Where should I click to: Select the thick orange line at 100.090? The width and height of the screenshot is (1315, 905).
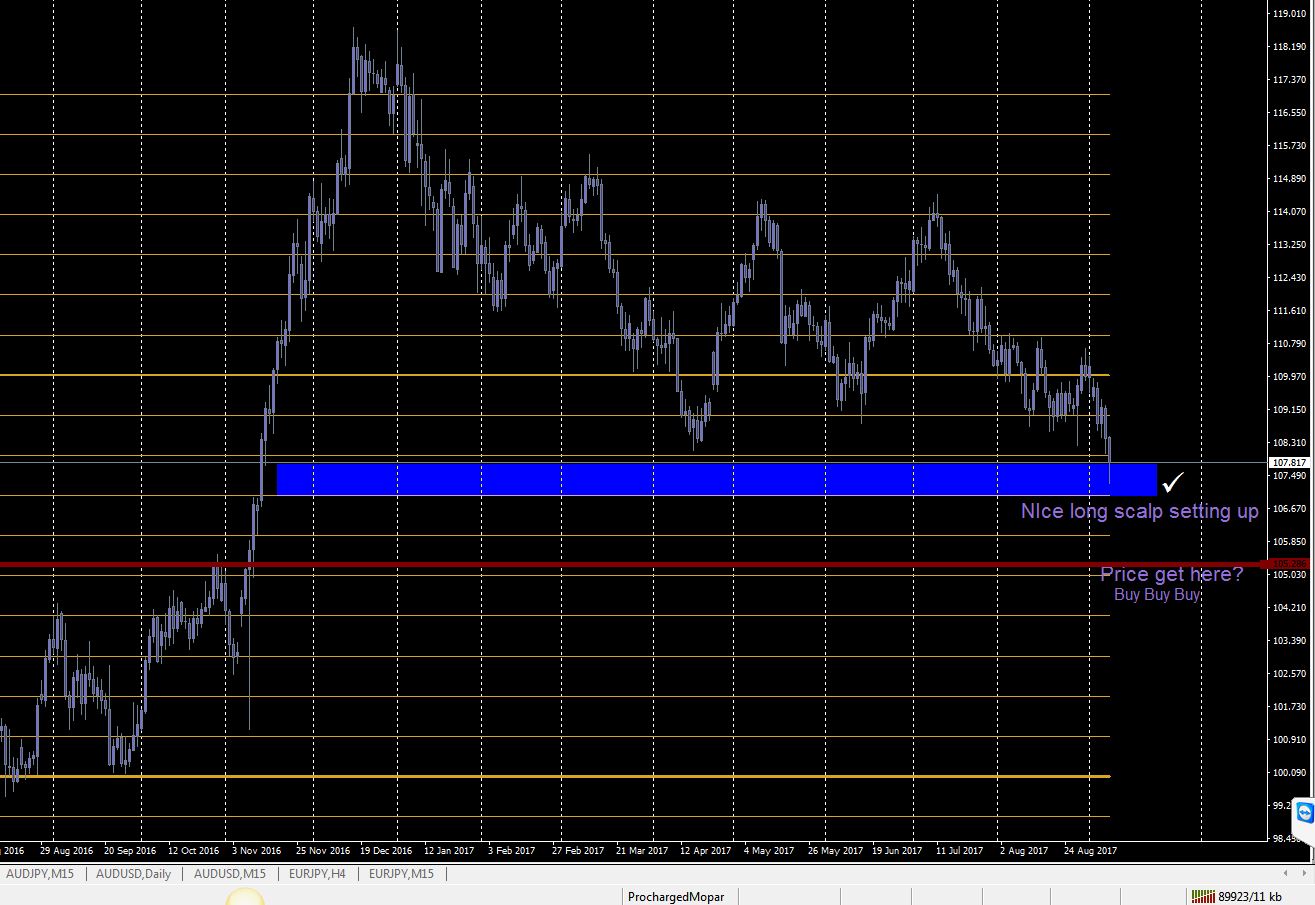click(555, 776)
